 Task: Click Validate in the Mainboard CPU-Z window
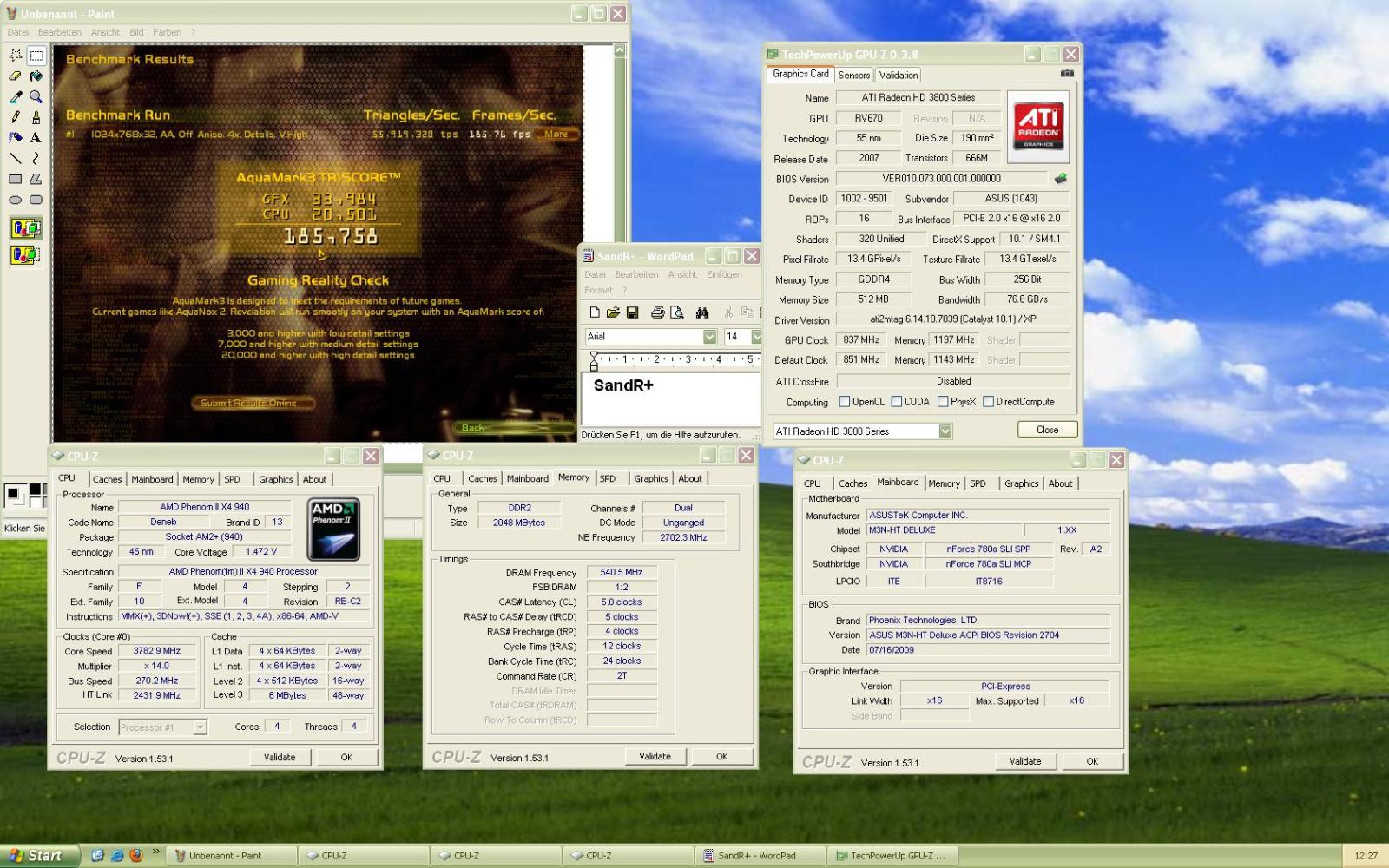(x=1025, y=761)
